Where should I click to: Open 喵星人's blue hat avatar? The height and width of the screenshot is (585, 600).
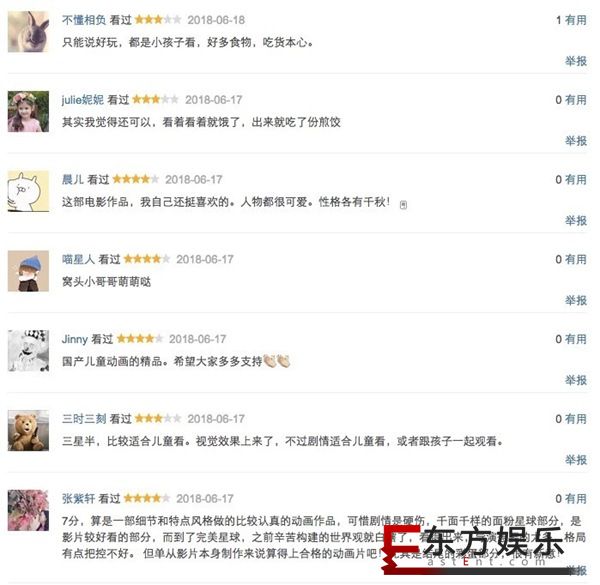click(28, 271)
